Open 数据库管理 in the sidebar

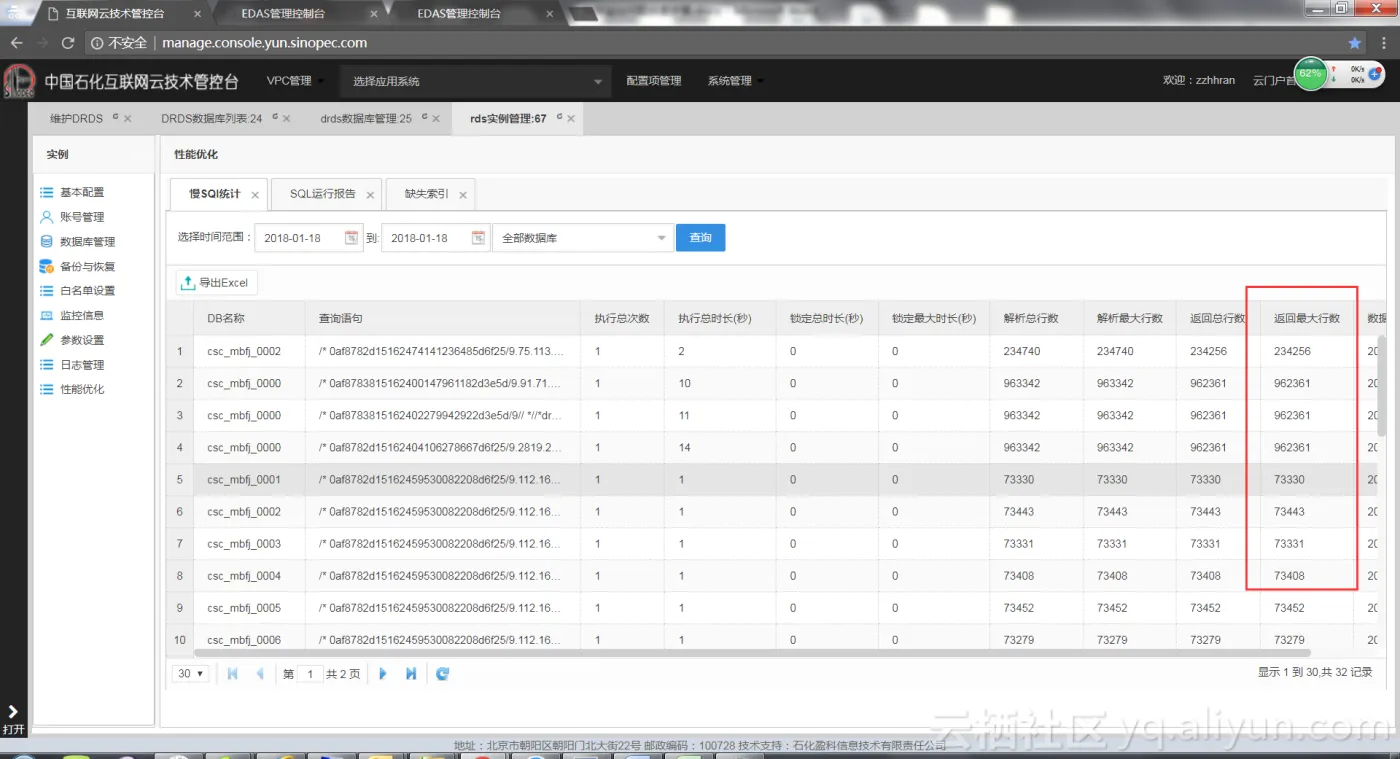[87, 242]
